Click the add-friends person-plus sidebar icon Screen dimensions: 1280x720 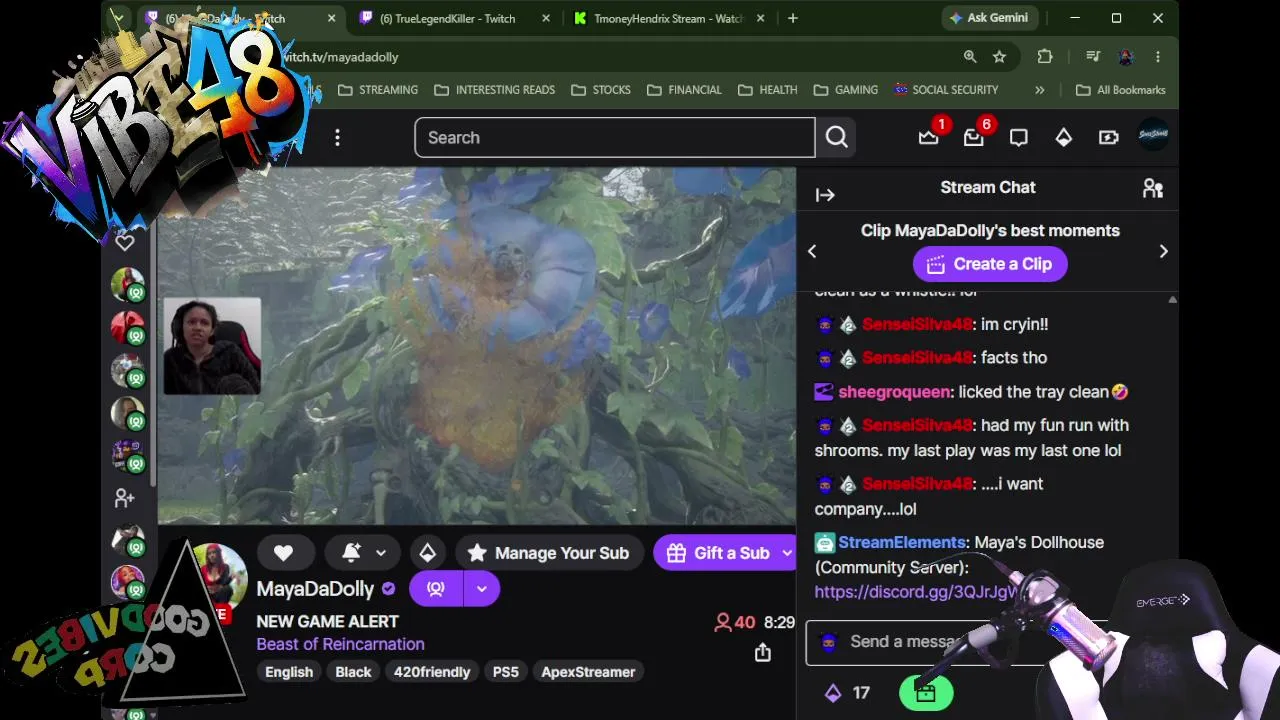tap(125, 497)
